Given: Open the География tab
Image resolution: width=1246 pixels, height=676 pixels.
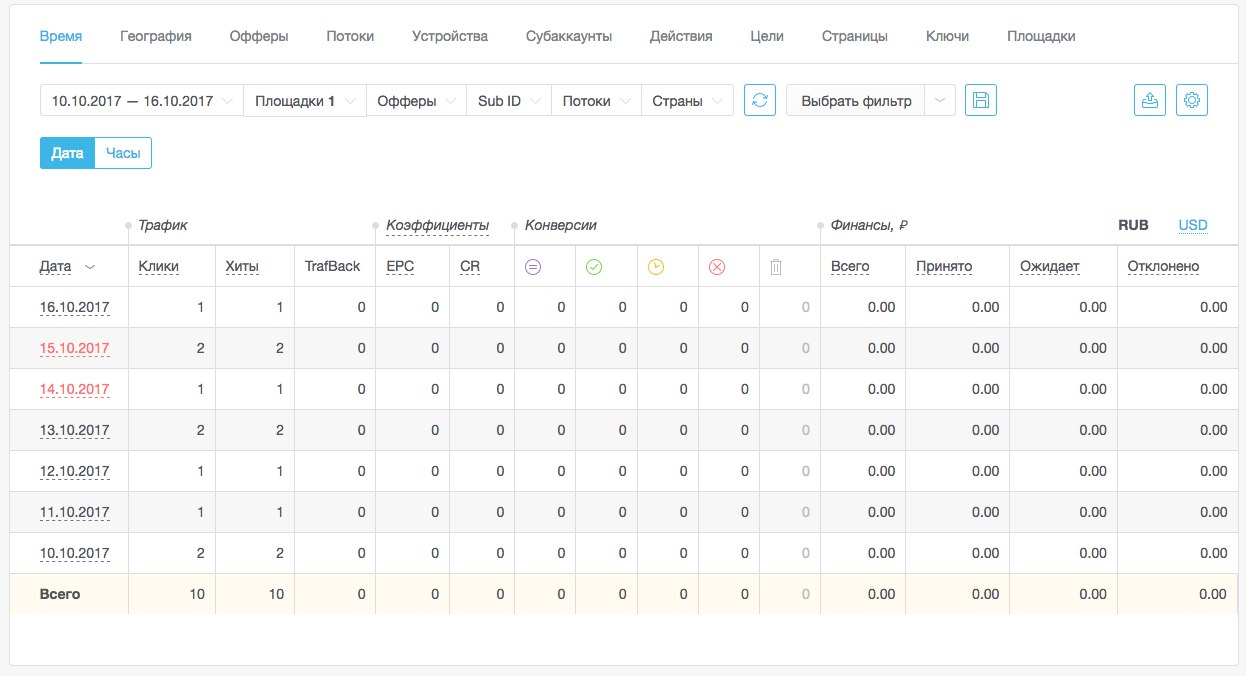Looking at the screenshot, I should pyautogui.click(x=155, y=36).
